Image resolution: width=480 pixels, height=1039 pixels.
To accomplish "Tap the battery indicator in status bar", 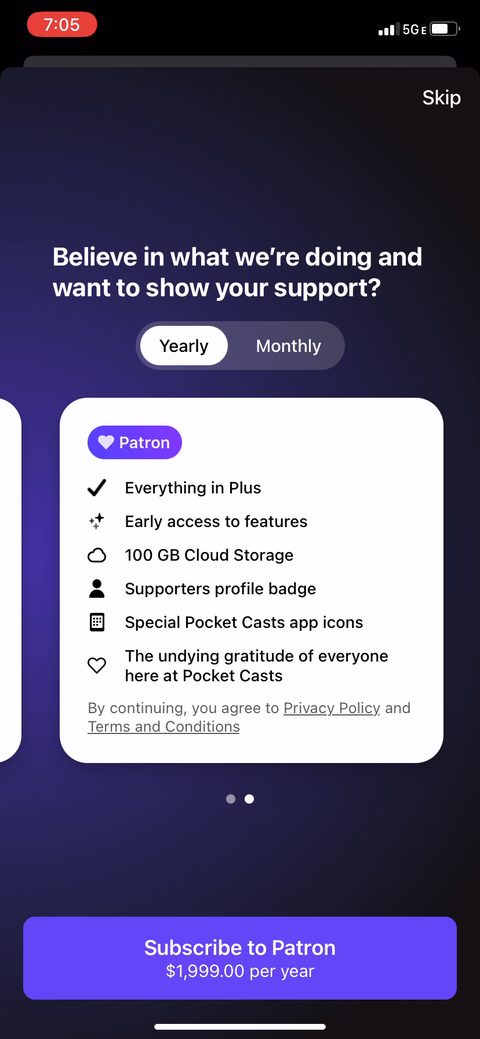I will 446,29.
